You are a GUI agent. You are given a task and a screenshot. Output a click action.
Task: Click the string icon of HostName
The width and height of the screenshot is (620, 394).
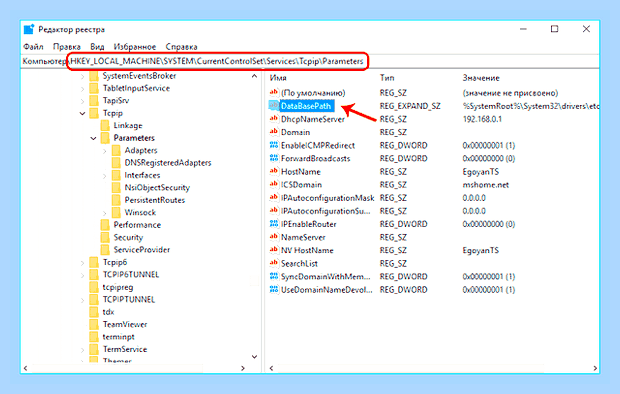tap(274, 171)
